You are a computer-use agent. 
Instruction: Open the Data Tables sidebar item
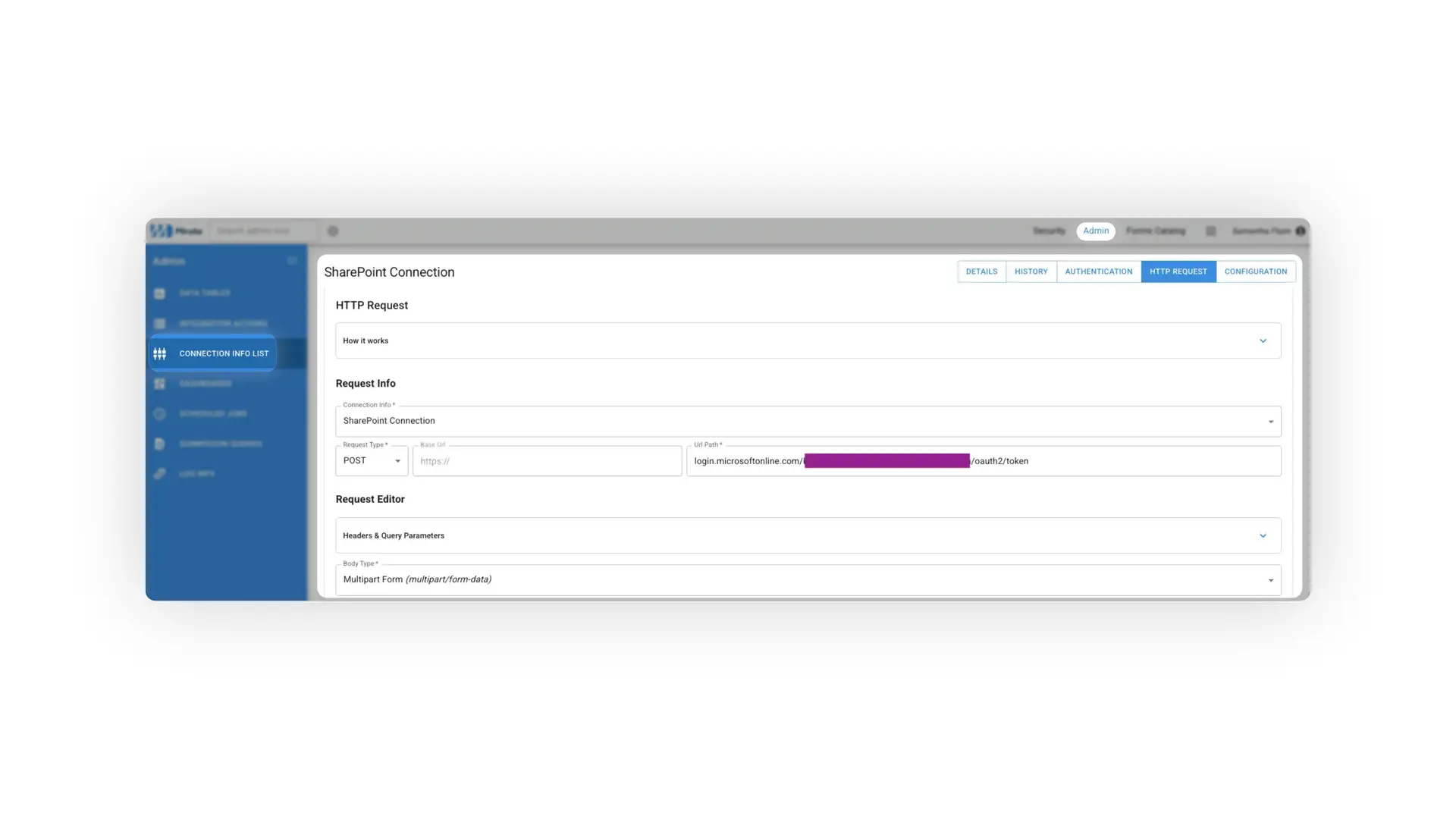(x=159, y=293)
